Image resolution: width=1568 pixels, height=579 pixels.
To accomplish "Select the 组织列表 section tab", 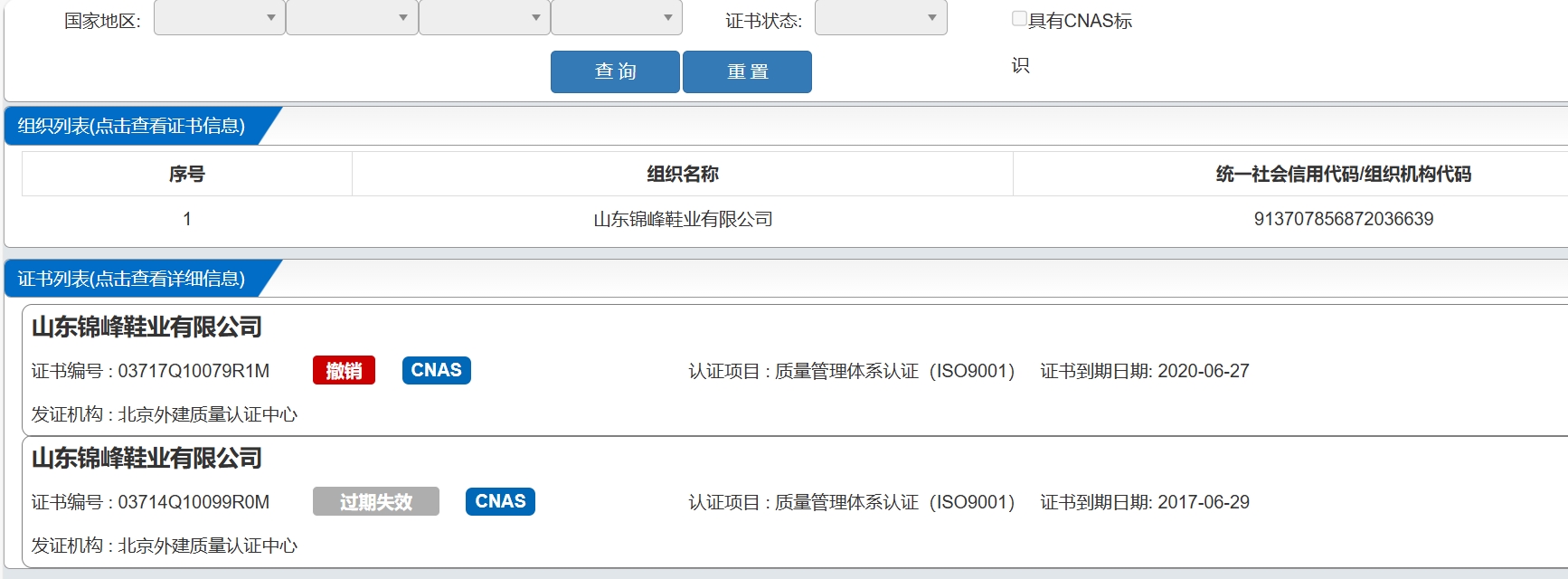I will [132, 126].
